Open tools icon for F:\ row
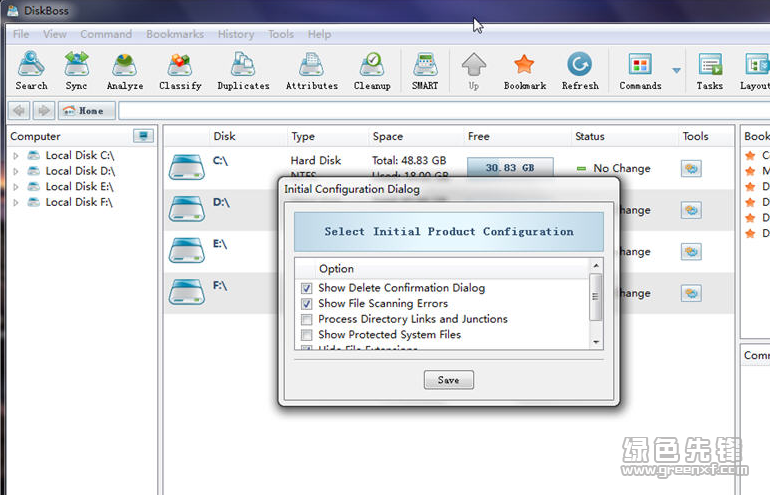The image size is (770, 495). click(691, 293)
